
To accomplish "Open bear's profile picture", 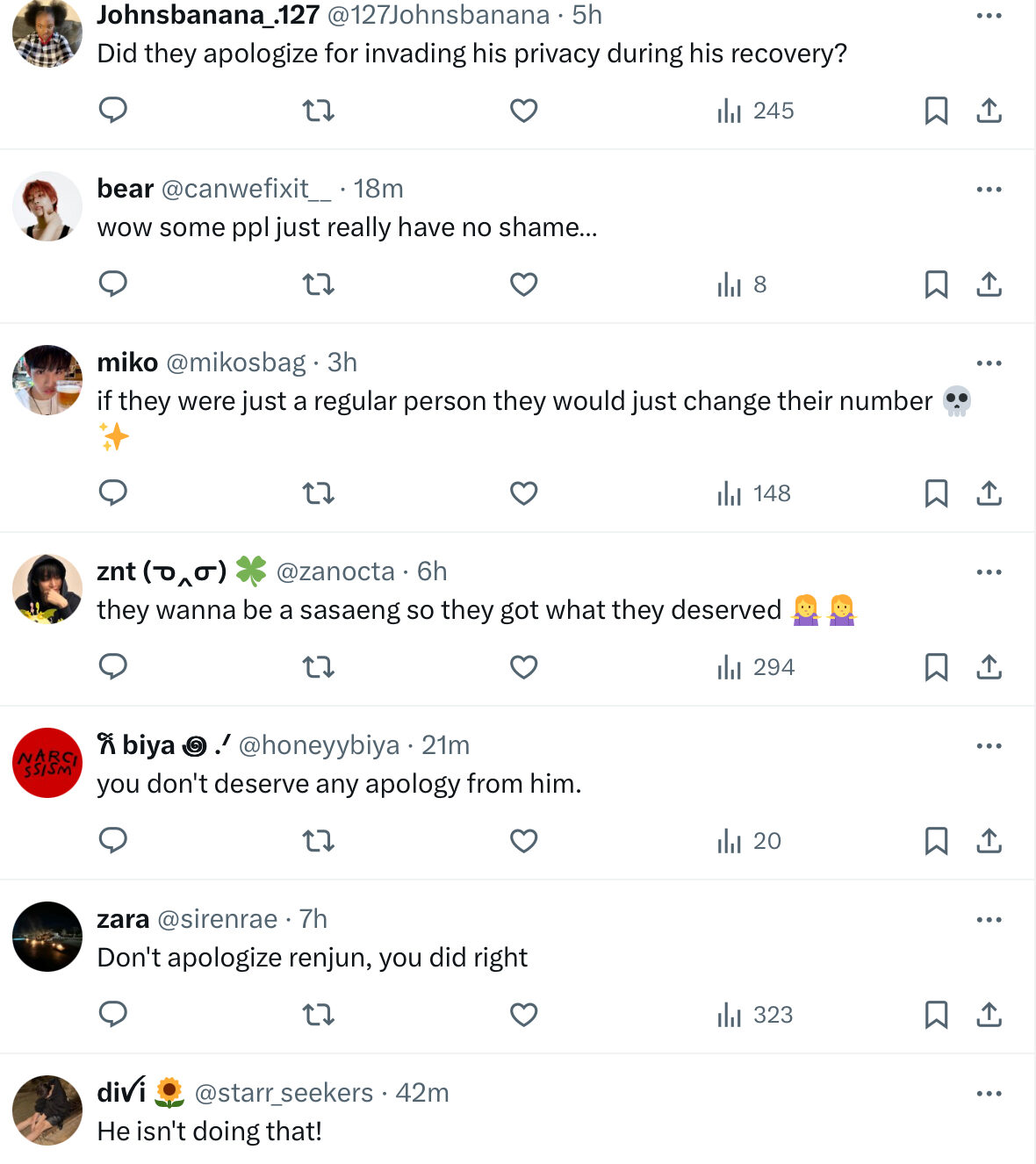I will (x=47, y=206).
